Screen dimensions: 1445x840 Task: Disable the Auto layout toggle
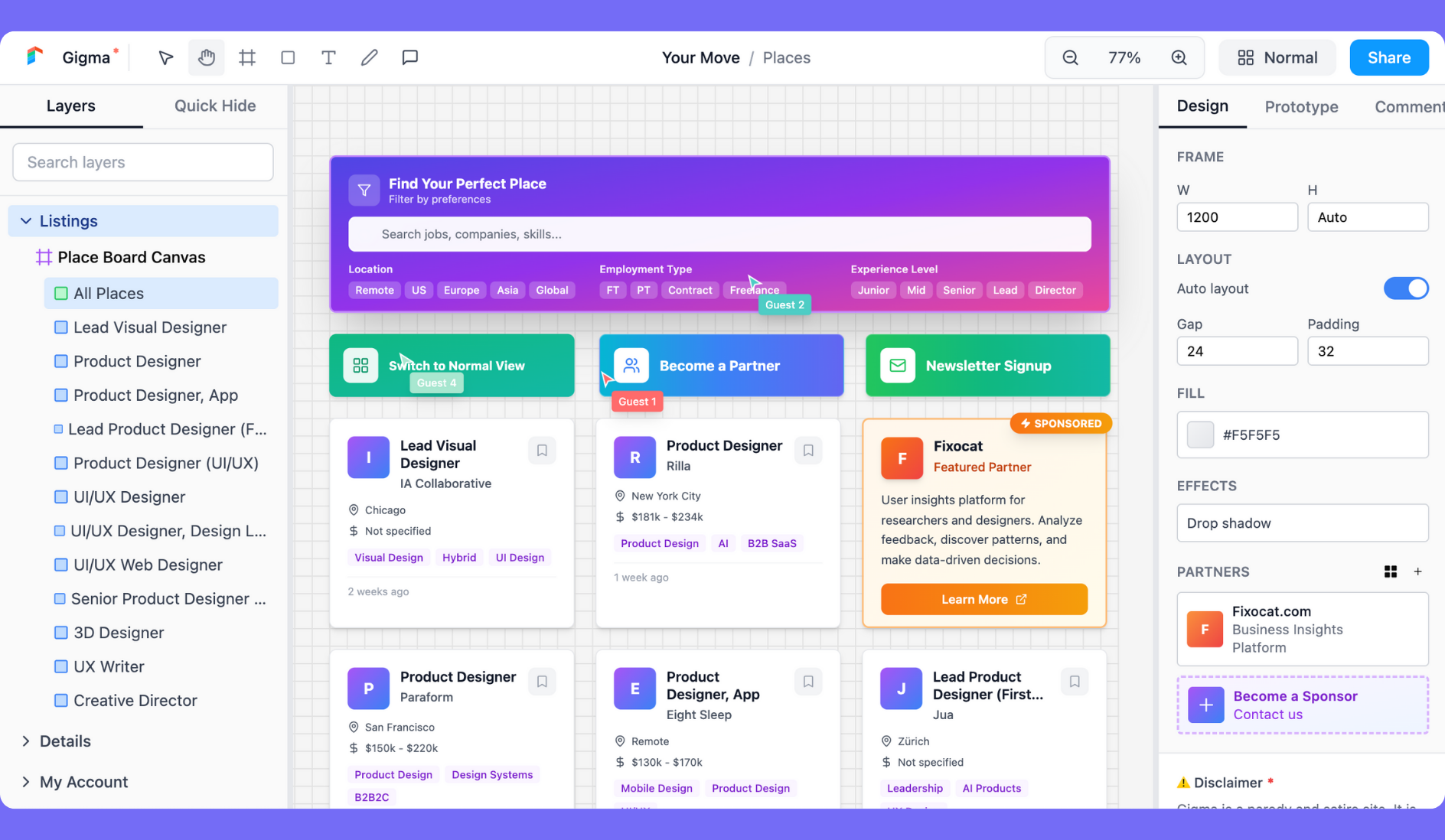pos(1406,288)
